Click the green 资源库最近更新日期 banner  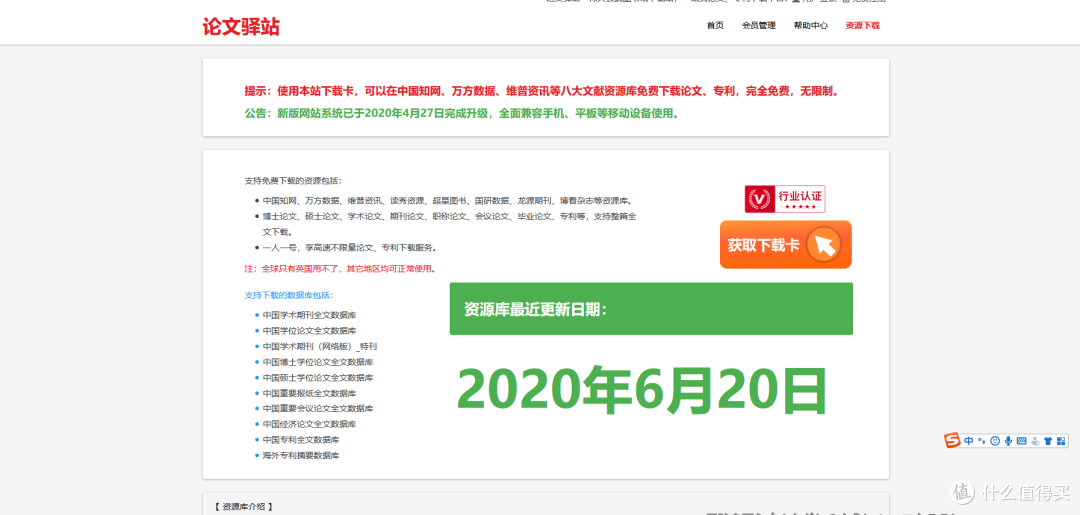(x=651, y=308)
